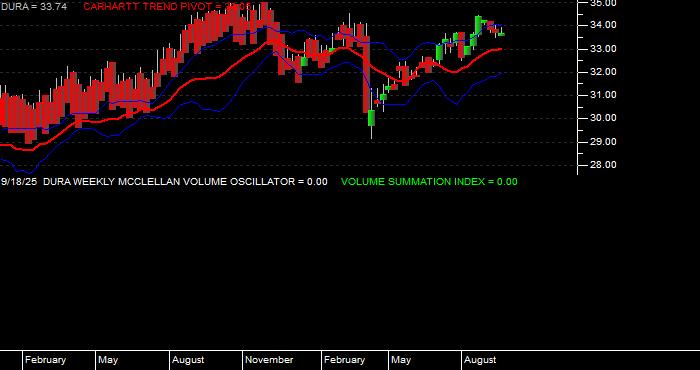Screen dimensions: 700x370
Task: Click the 28.00 price axis label
Action: [603, 165]
